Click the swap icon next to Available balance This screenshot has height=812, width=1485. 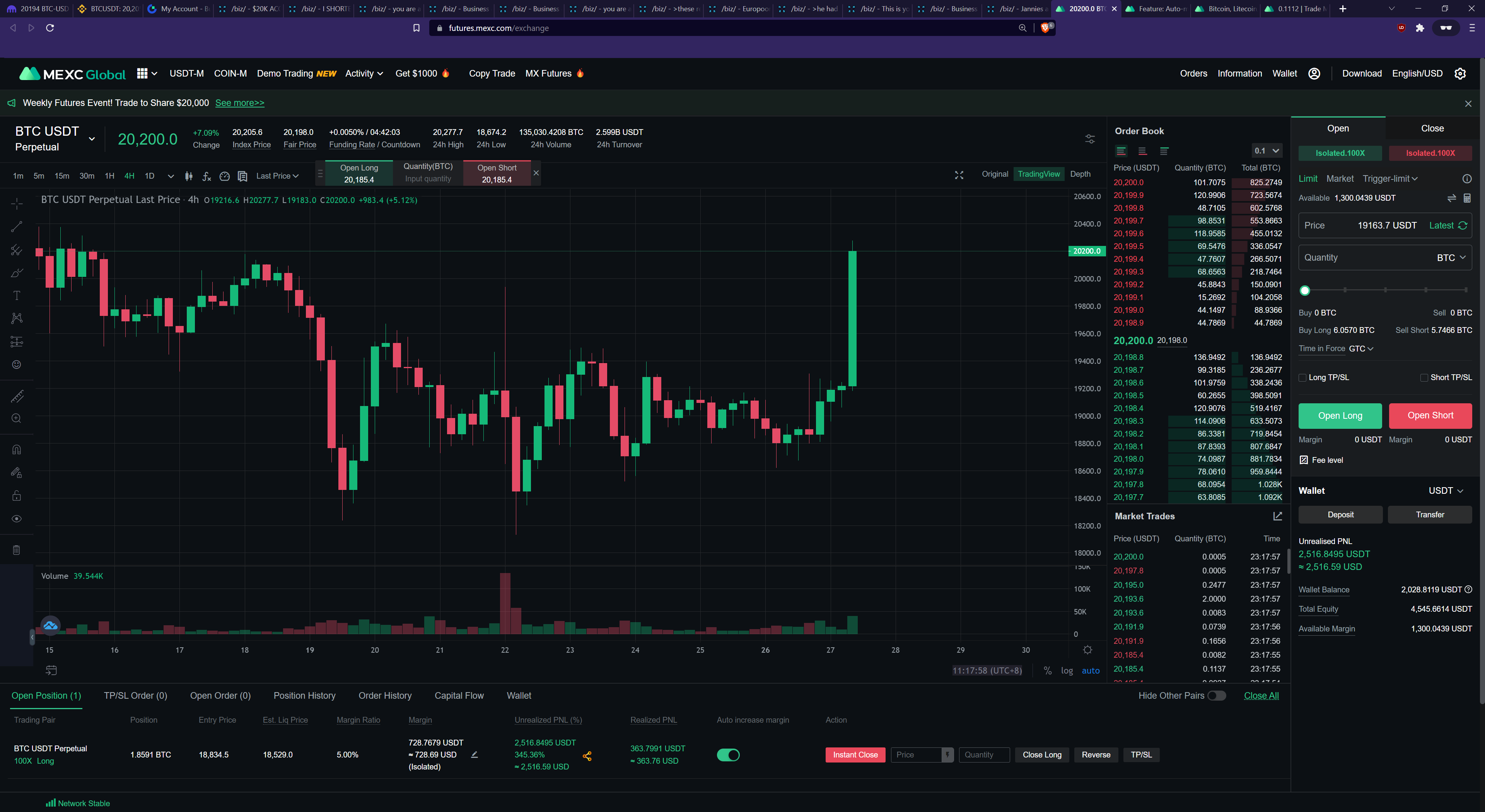pyautogui.click(x=1451, y=198)
